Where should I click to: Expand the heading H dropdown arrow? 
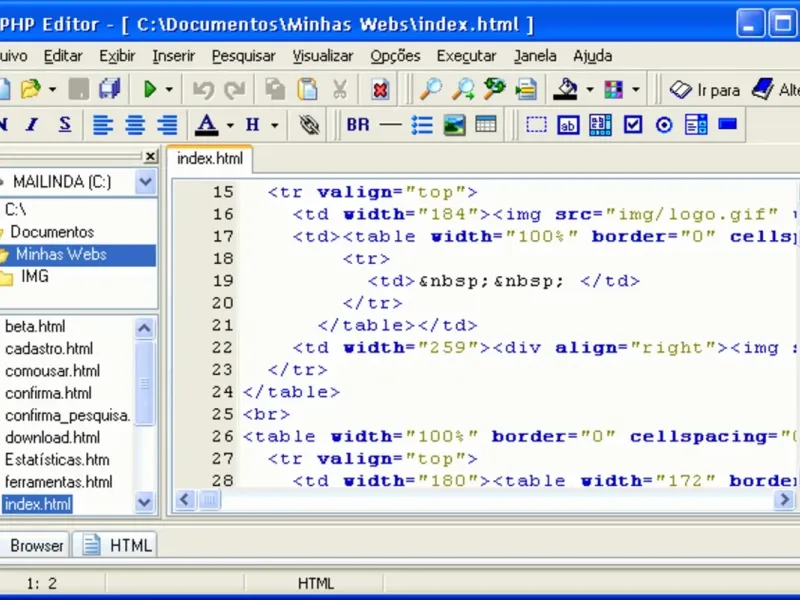[x=274, y=125]
